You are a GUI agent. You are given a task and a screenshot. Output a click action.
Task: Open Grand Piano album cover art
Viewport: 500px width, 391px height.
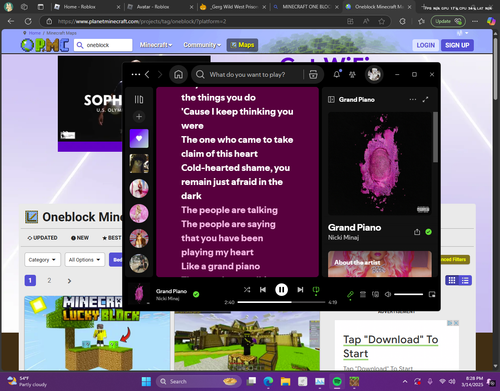[x=380, y=164]
